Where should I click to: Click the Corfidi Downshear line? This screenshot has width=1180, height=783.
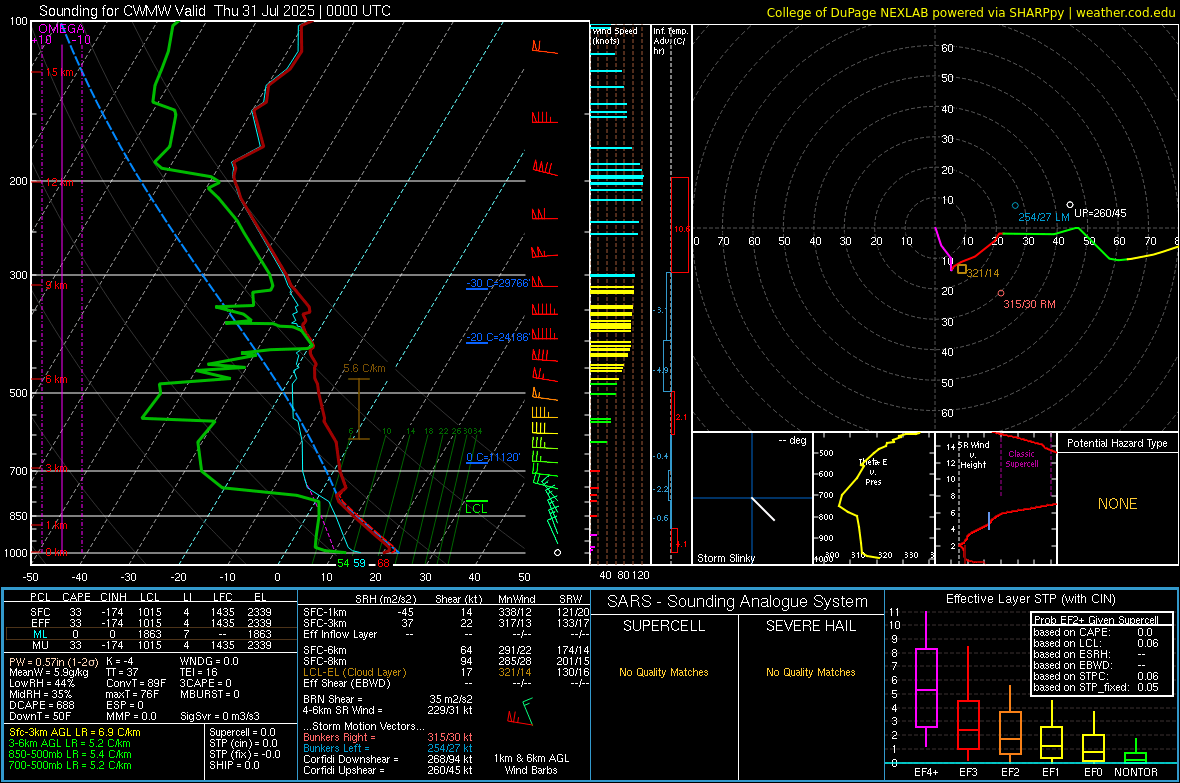pyautogui.click(x=388, y=759)
